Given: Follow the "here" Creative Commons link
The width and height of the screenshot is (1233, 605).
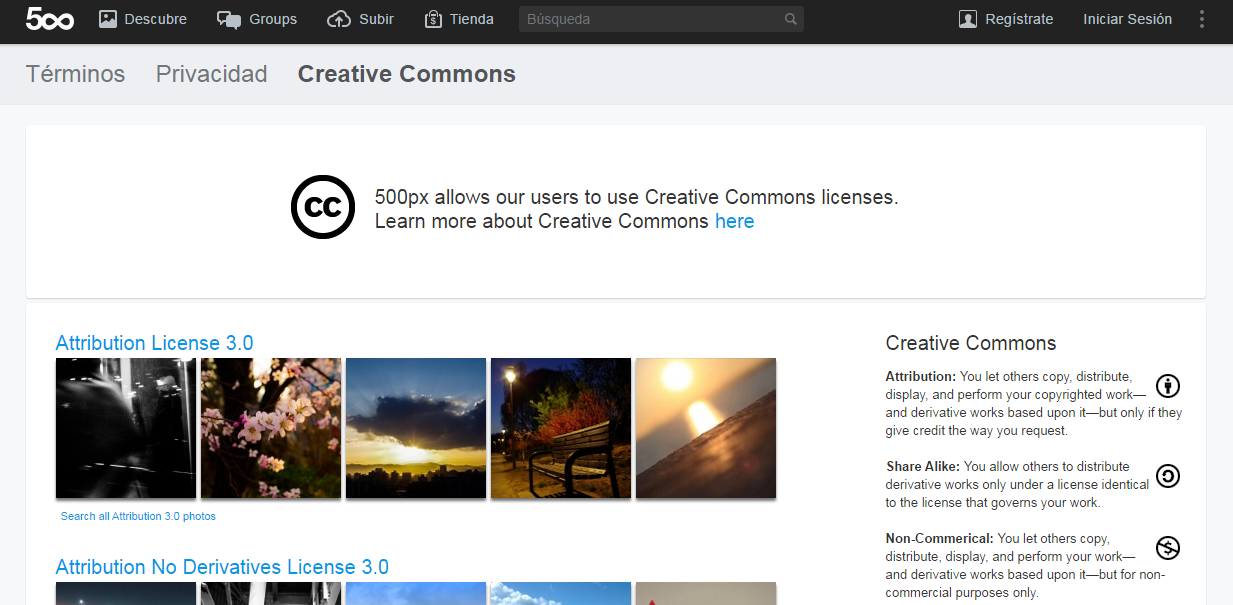Looking at the screenshot, I should (x=734, y=221).
